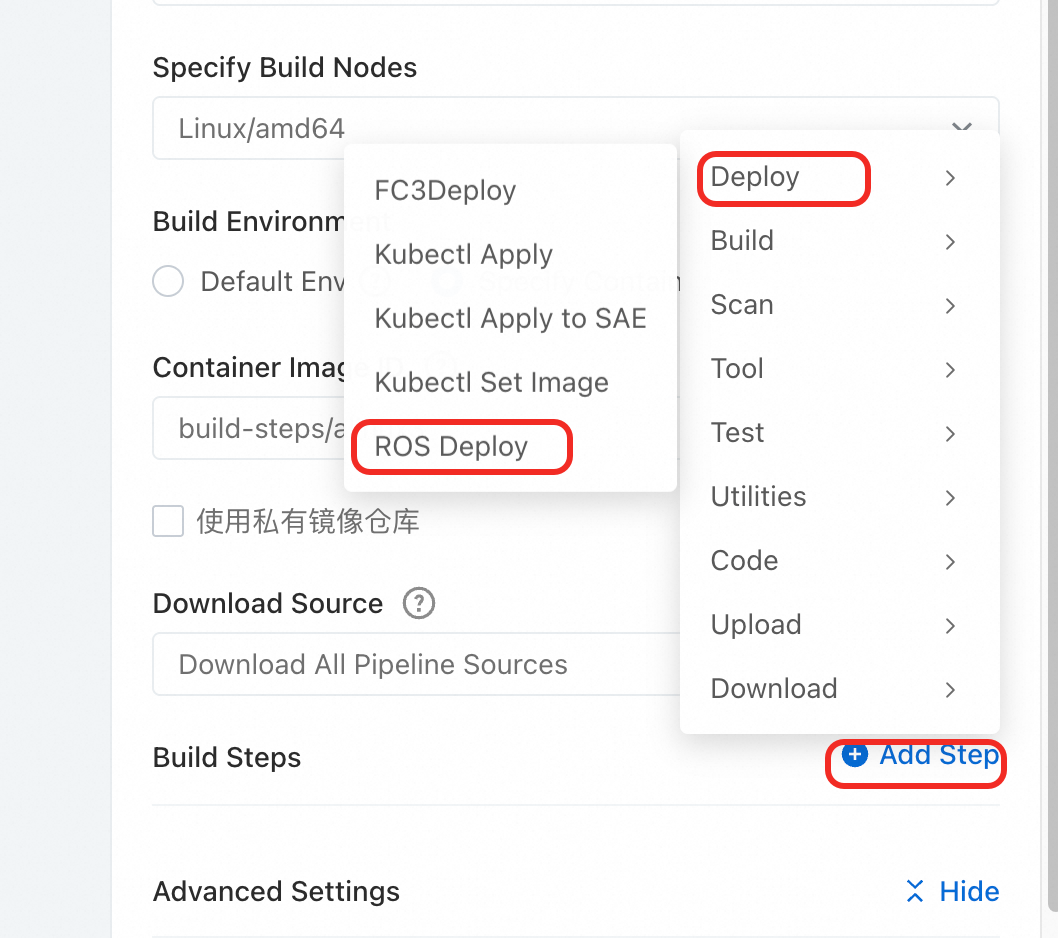The image size is (1058, 938).
Task: Click the collapse icon beside Hide
Action: click(x=914, y=891)
